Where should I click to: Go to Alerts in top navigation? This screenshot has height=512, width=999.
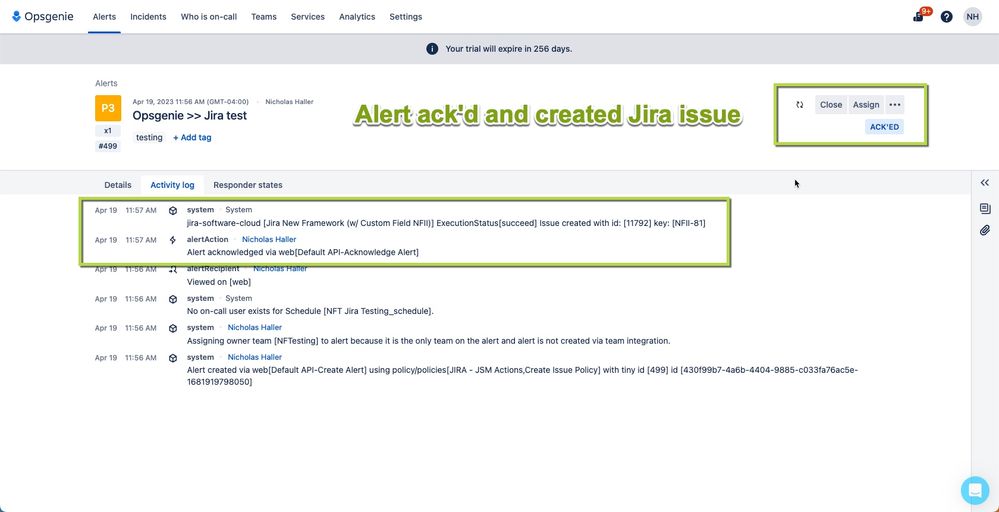[x=104, y=17]
